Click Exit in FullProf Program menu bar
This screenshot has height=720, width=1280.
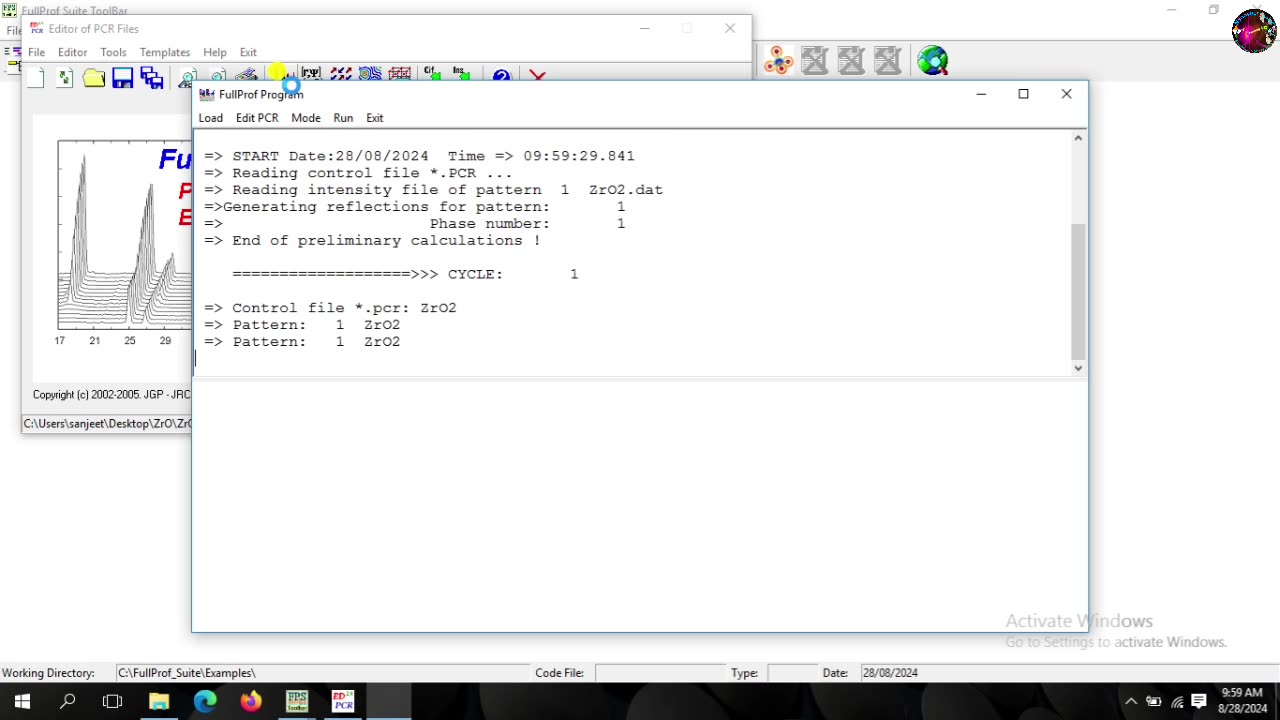click(x=375, y=118)
